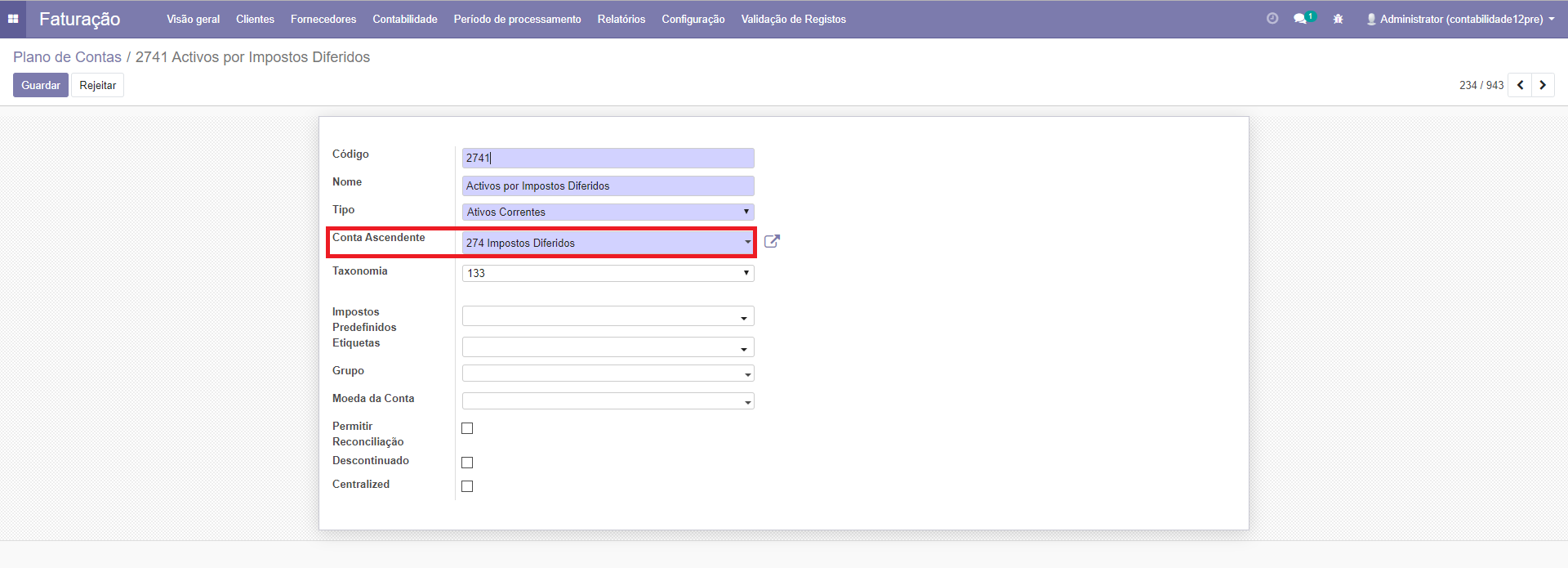Image resolution: width=1568 pixels, height=568 pixels.
Task: Open external link for Conta Ascendente
Action: (772, 241)
